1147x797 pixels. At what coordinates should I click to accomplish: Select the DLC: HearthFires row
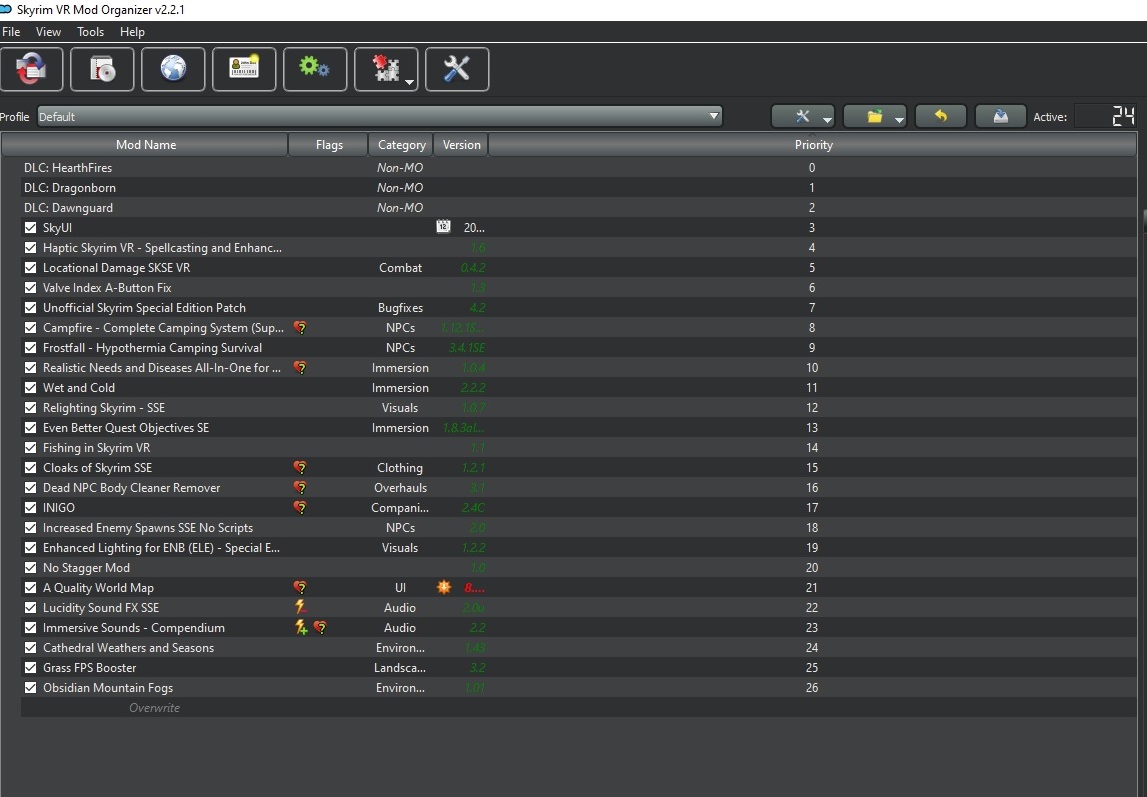tap(579, 167)
